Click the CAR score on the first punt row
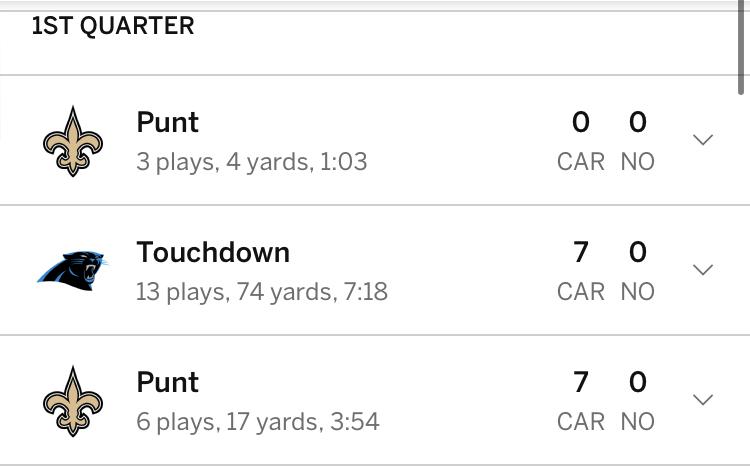 point(581,123)
